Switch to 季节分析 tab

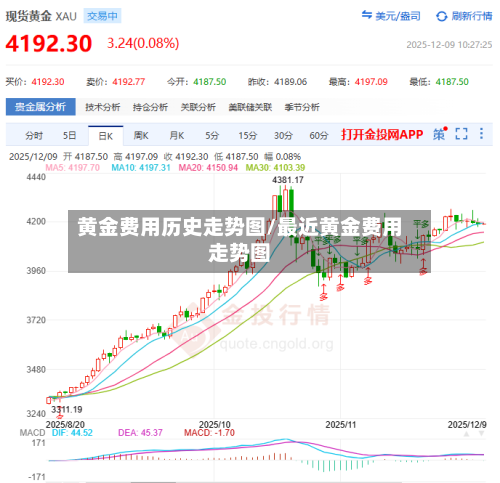[302, 107]
